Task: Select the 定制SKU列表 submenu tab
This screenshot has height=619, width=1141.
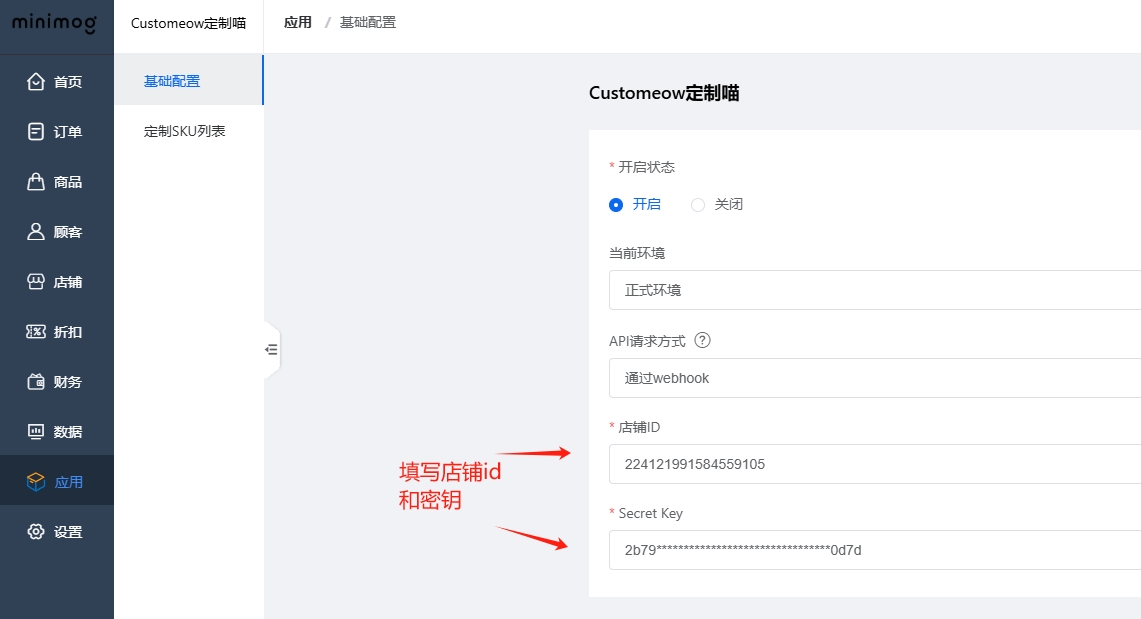Action: pyautogui.click(x=189, y=131)
